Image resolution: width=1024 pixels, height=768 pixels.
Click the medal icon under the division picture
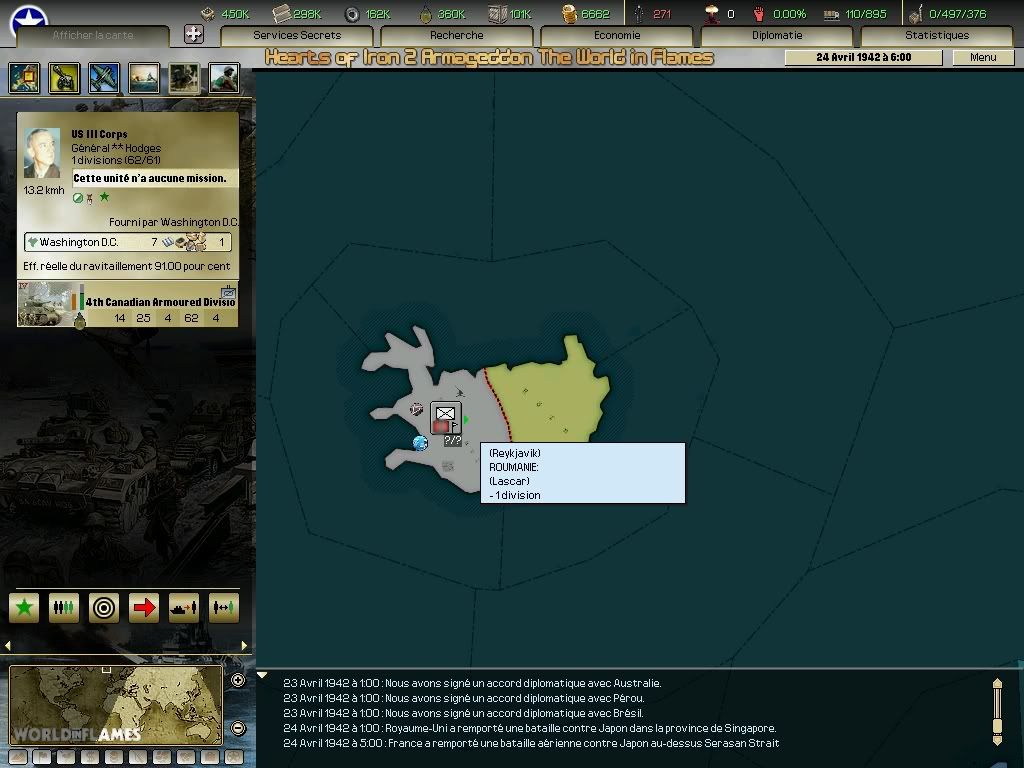(x=80, y=321)
